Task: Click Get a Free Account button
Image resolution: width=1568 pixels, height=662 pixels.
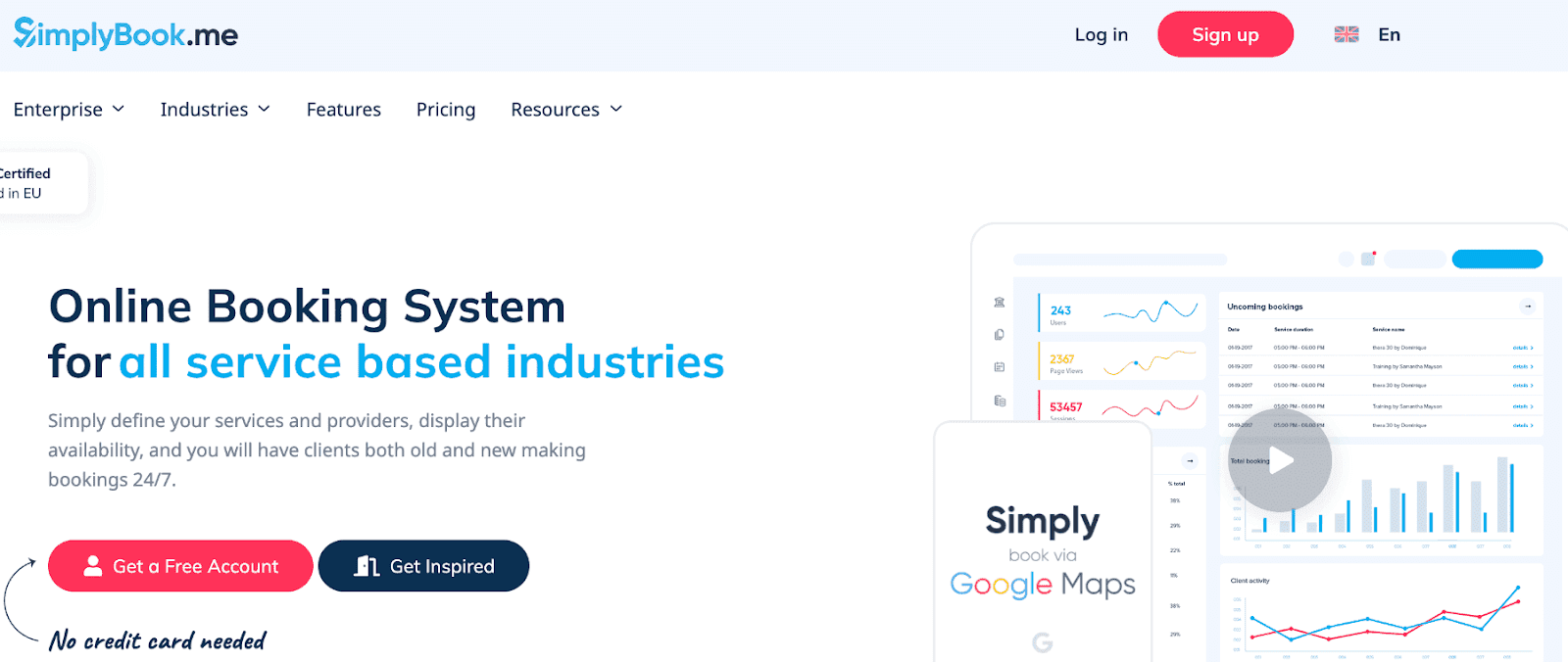Action: [x=180, y=566]
